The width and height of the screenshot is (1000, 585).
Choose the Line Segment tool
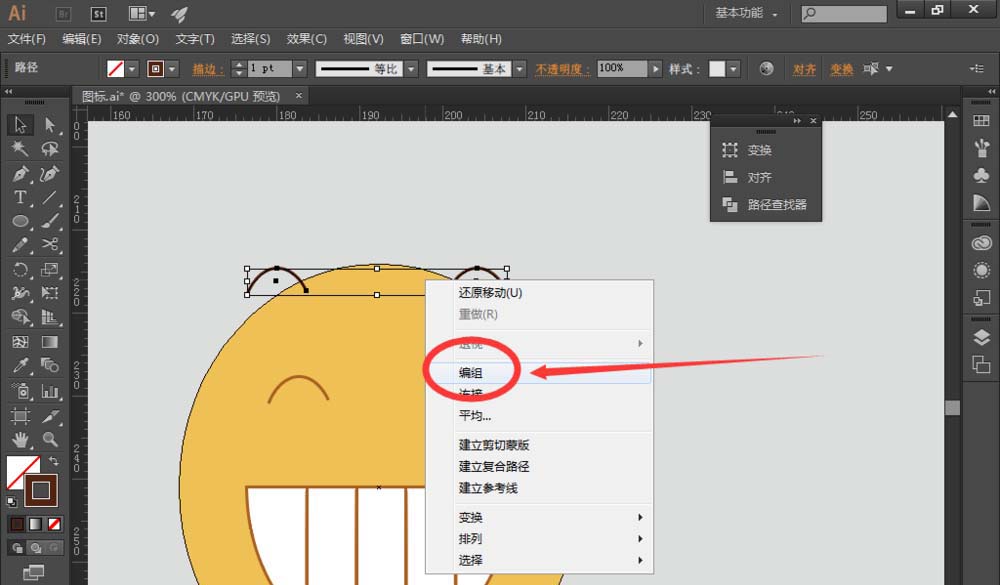pyautogui.click(x=50, y=197)
